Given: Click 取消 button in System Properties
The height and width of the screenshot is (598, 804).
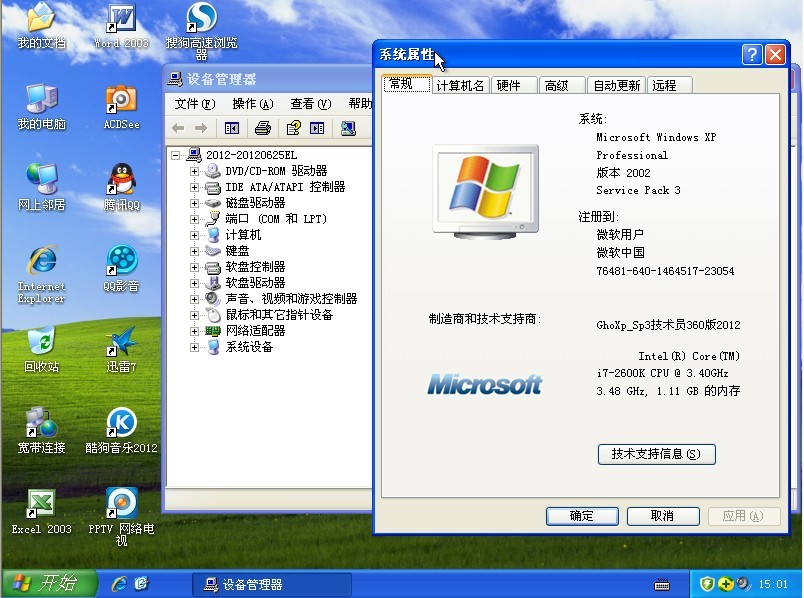Looking at the screenshot, I should pos(662,516).
